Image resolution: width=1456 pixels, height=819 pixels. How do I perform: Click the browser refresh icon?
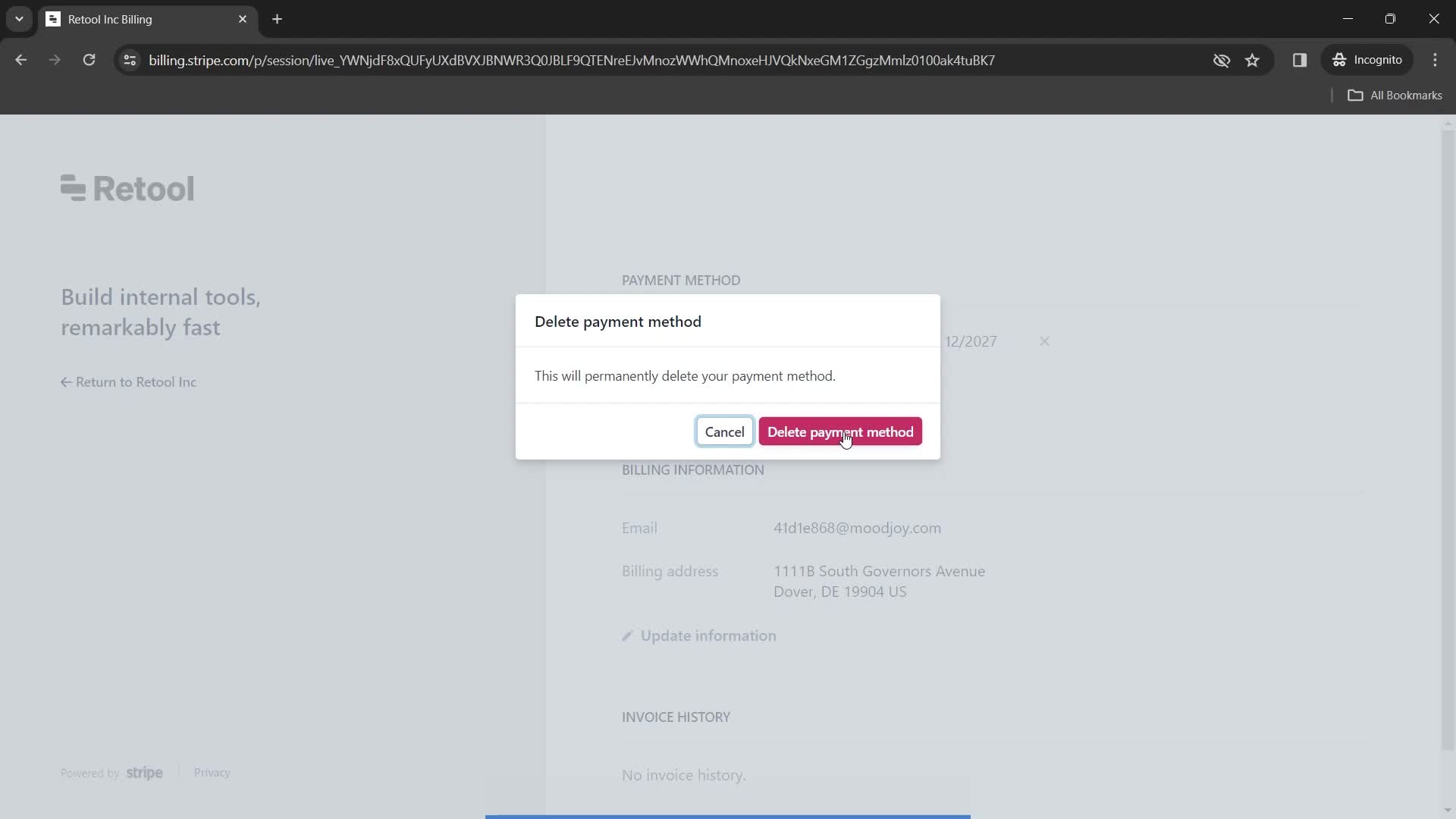point(89,60)
